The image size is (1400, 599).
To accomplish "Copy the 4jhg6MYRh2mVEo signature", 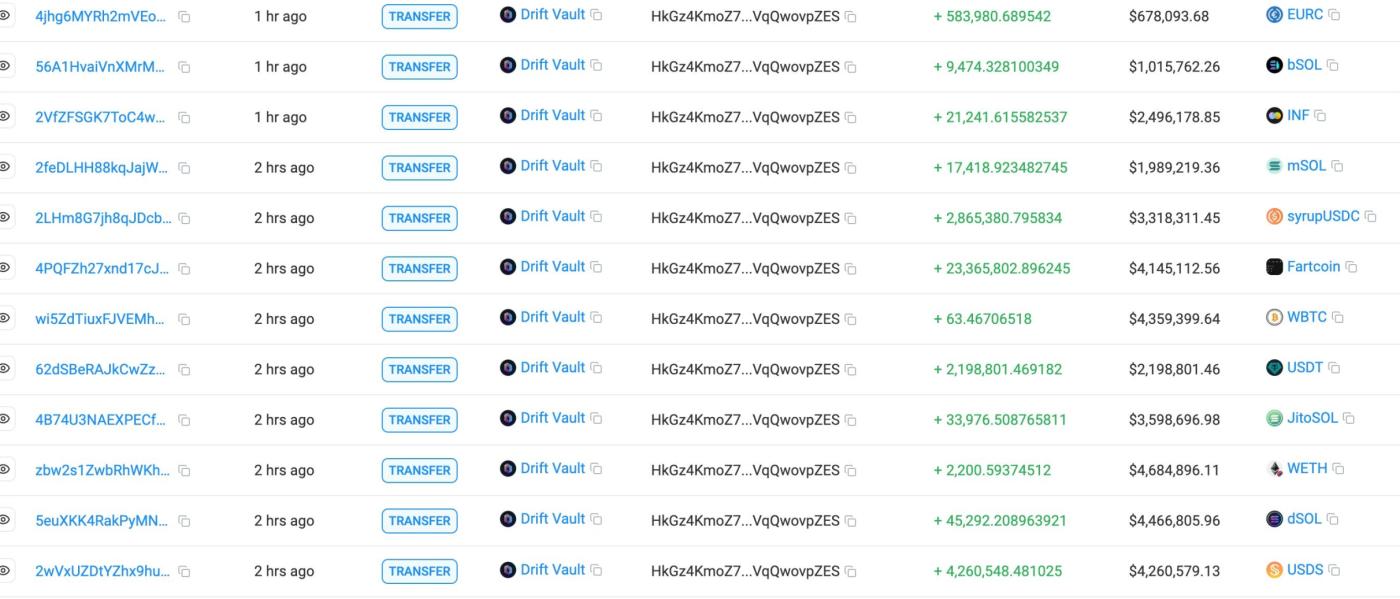I will (x=184, y=17).
